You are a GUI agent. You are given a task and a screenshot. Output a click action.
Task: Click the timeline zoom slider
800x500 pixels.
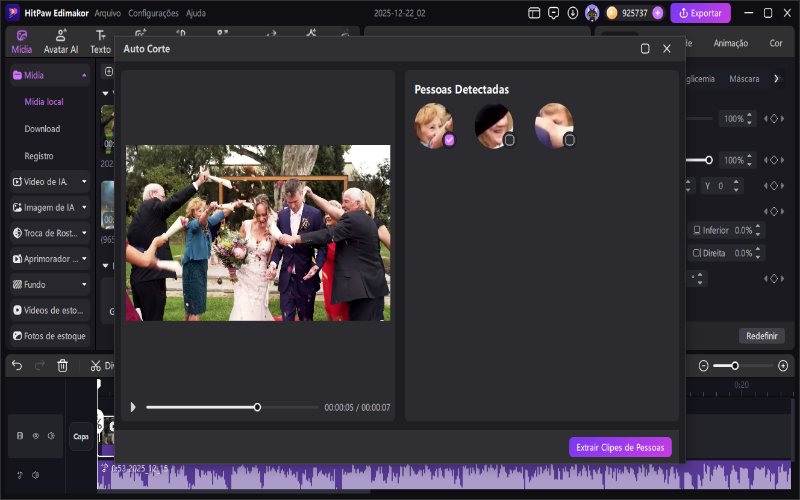coord(744,366)
